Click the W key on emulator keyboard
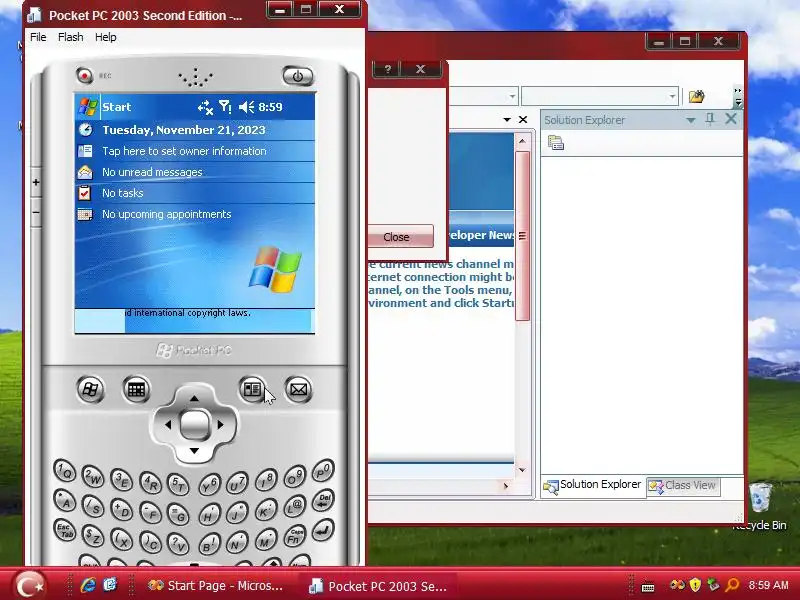The height and width of the screenshot is (600, 800). coord(93,478)
